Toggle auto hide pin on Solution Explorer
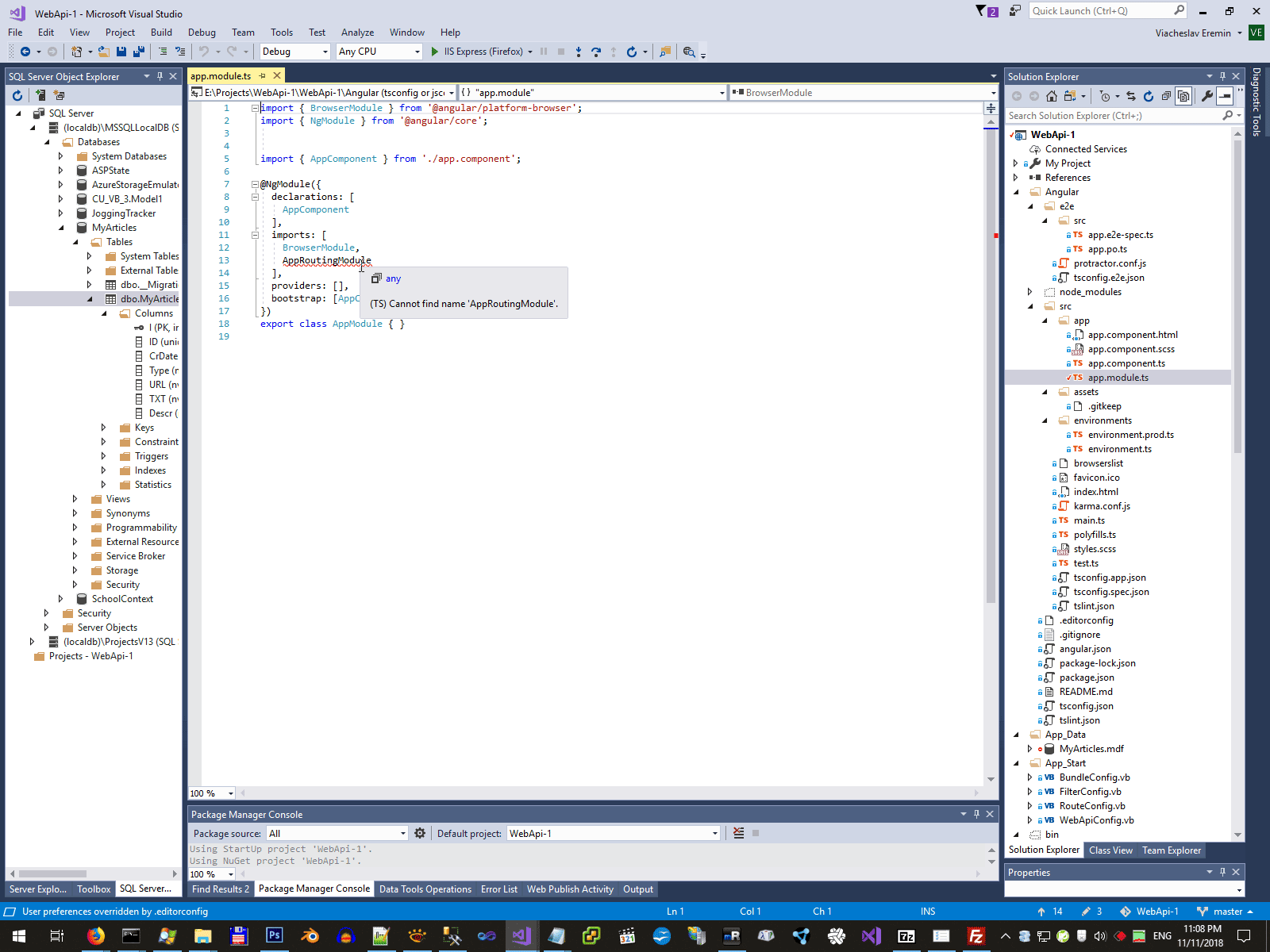The width and height of the screenshot is (1270, 952). [1222, 76]
